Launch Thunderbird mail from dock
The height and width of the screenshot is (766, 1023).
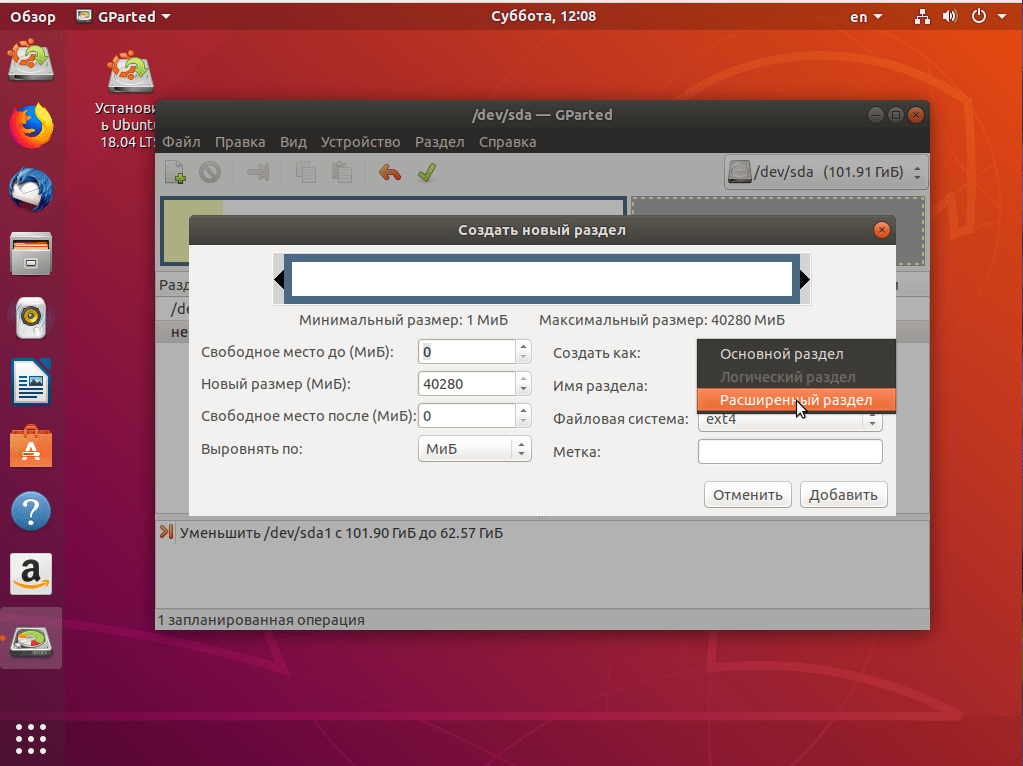pyautogui.click(x=31, y=190)
